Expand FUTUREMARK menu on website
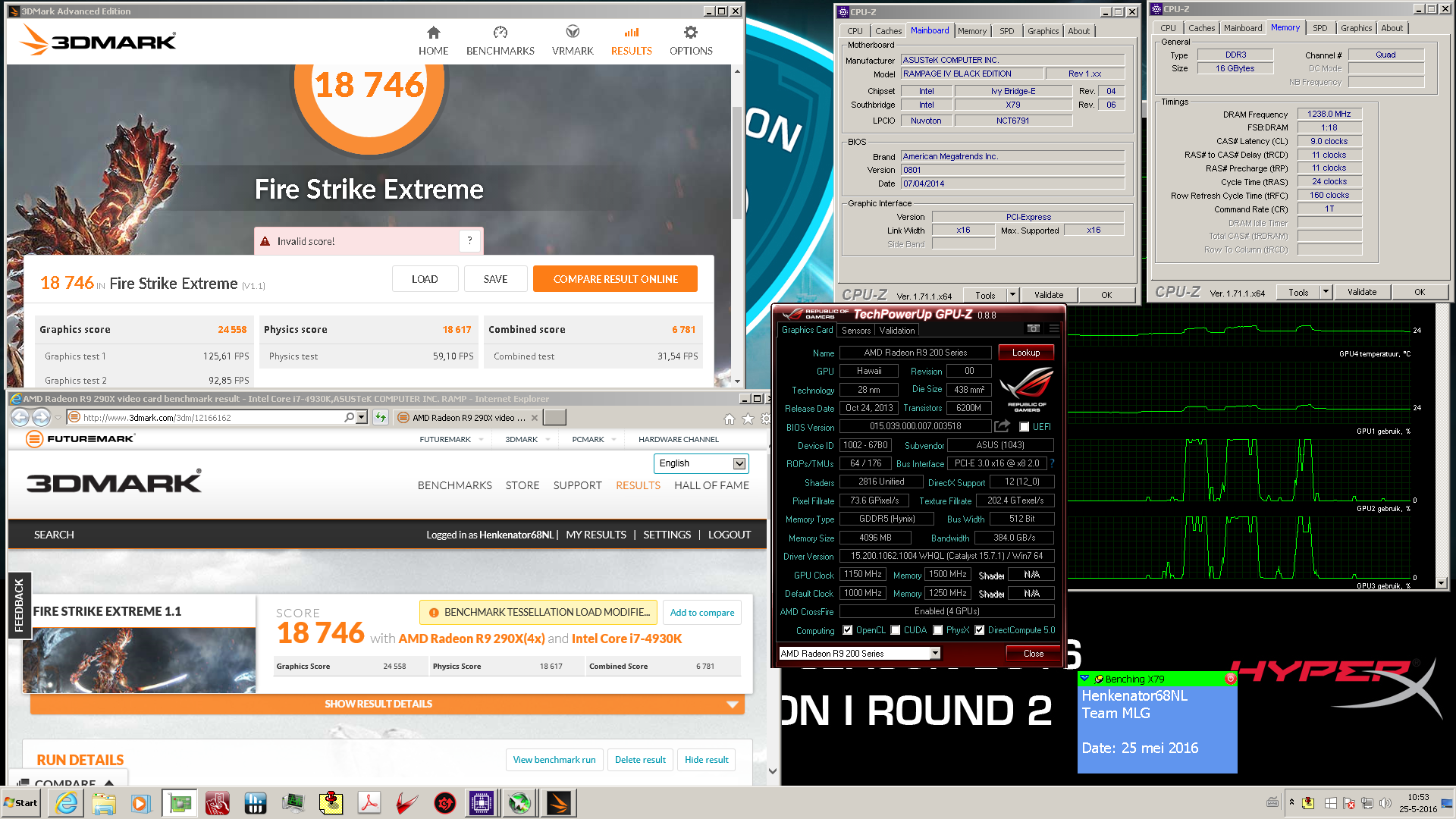Image resolution: width=1456 pixels, height=819 pixels. tap(451, 439)
